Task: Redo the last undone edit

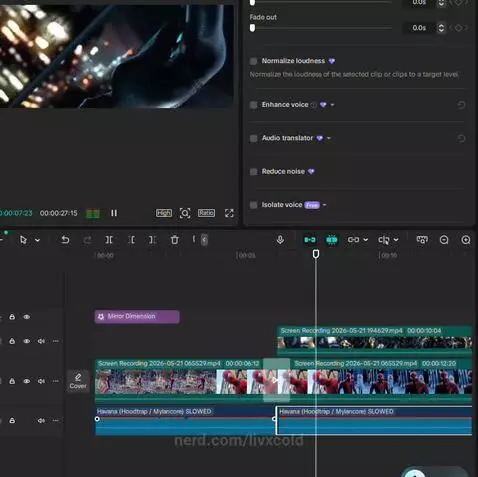Action: pyautogui.click(x=87, y=240)
